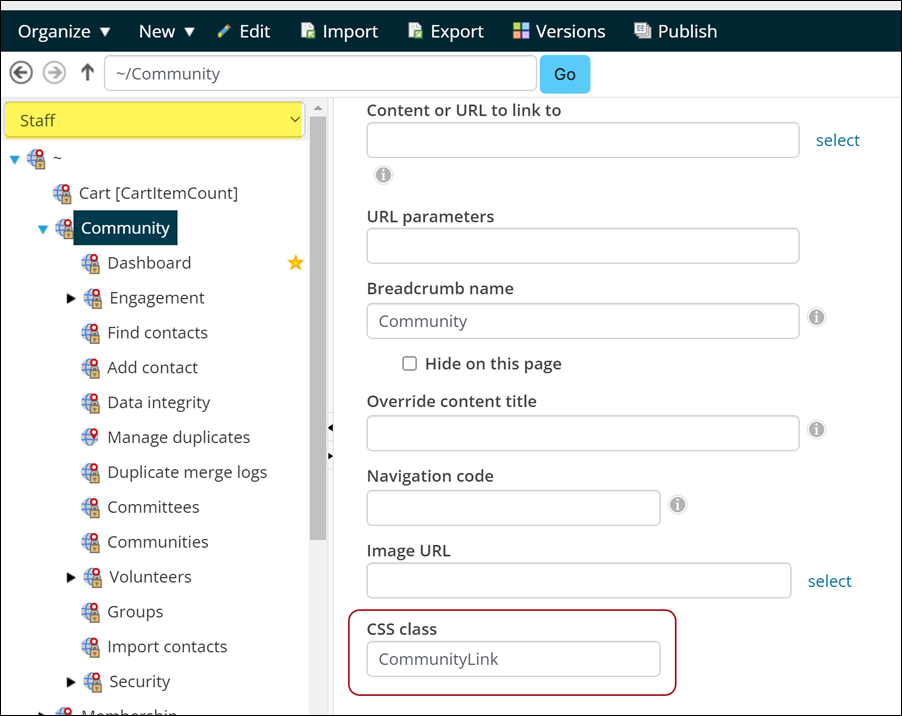Image resolution: width=902 pixels, height=716 pixels.
Task: Click Export in the toolbar
Action: 446,31
